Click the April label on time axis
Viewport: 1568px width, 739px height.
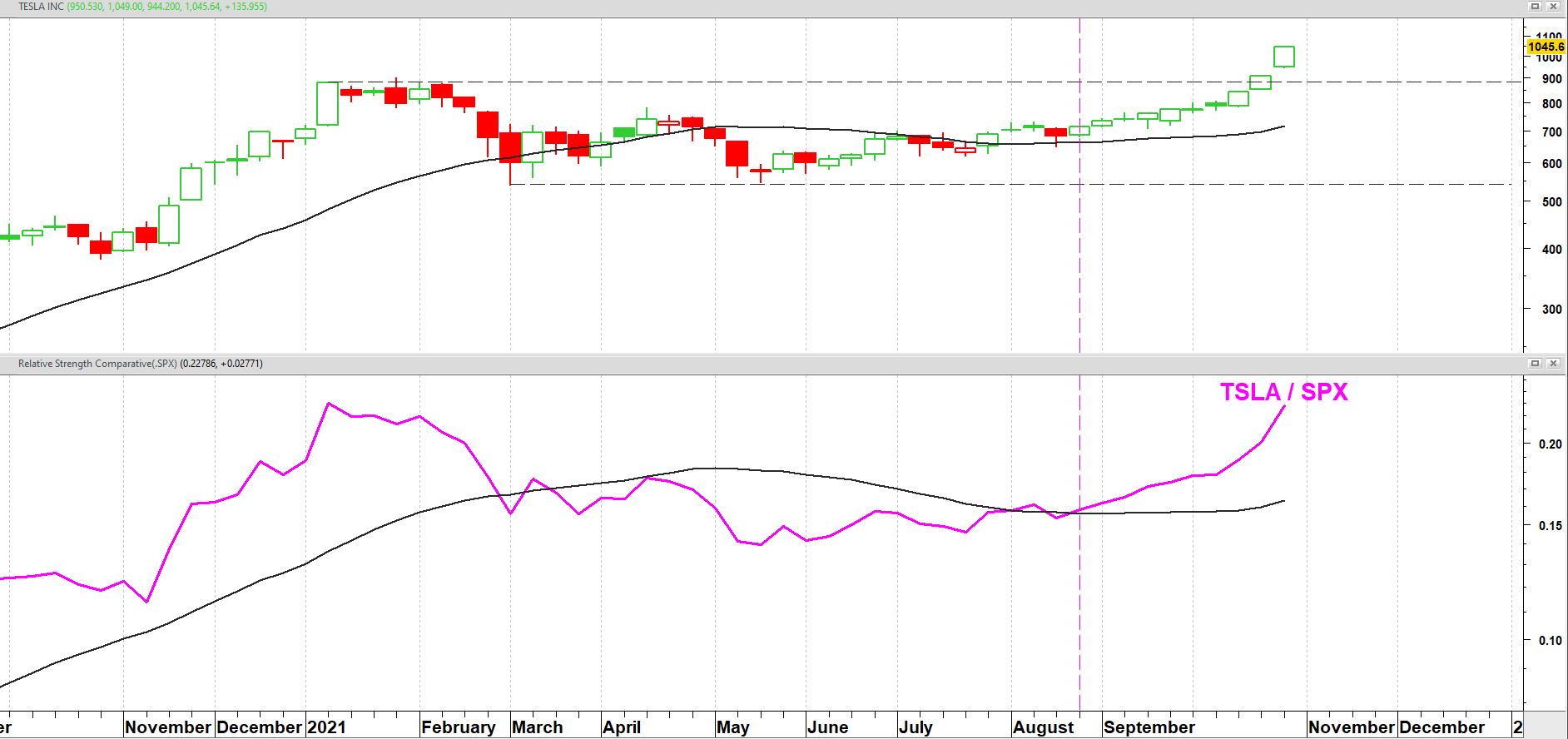pyautogui.click(x=622, y=727)
